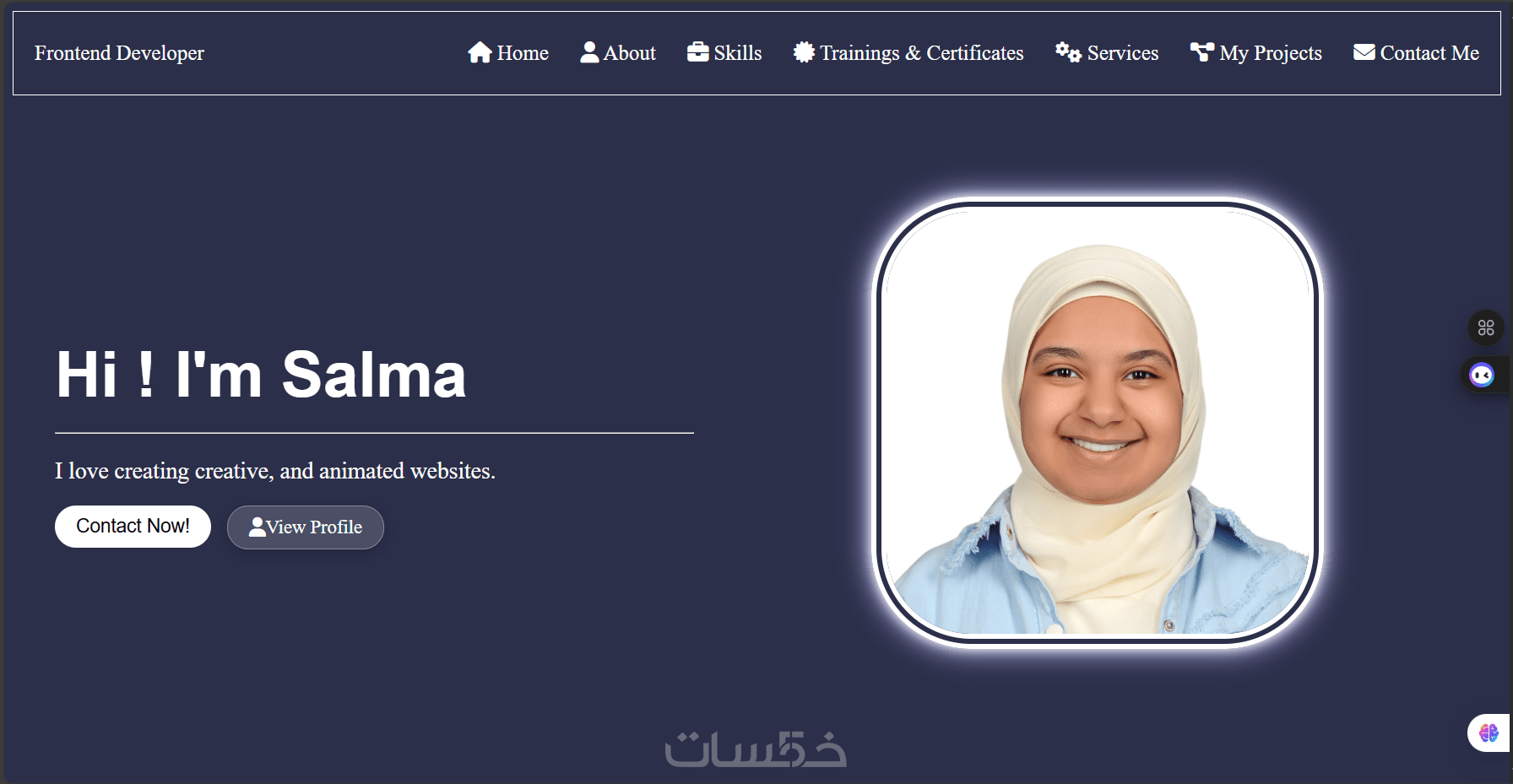Click the envelope icon beside Contact Me
This screenshot has width=1513, height=784.
1364,52
